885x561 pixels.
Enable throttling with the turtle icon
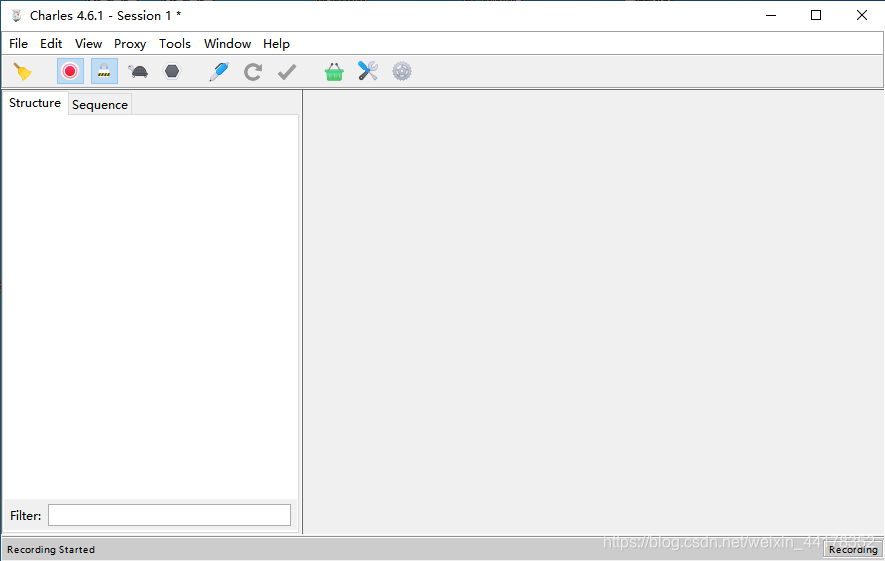pos(138,72)
